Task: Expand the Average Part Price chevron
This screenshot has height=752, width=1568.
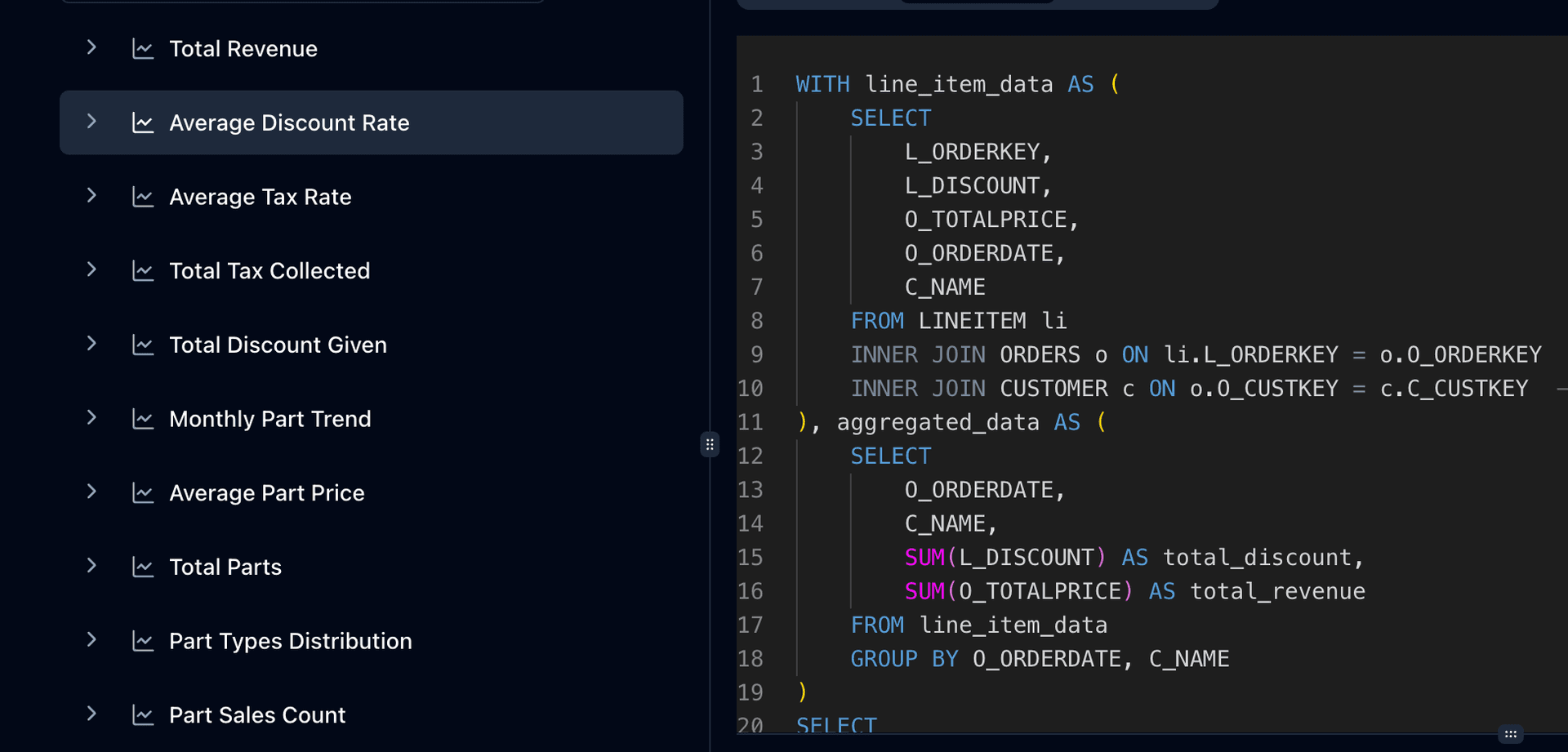Action: (91, 492)
